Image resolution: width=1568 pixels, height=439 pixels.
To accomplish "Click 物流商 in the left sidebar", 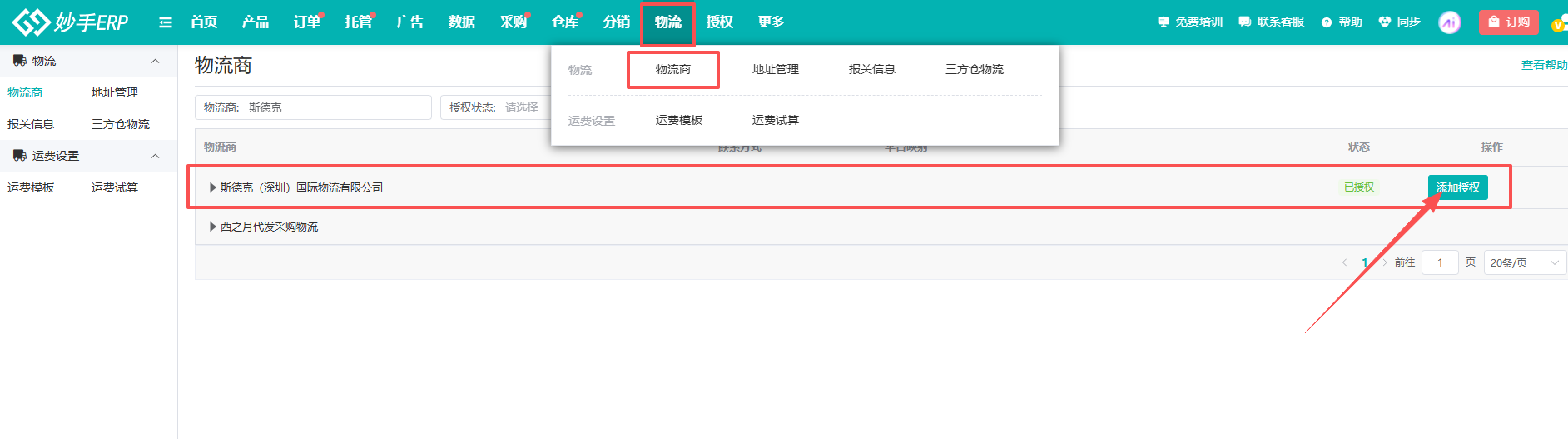I will click(25, 92).
